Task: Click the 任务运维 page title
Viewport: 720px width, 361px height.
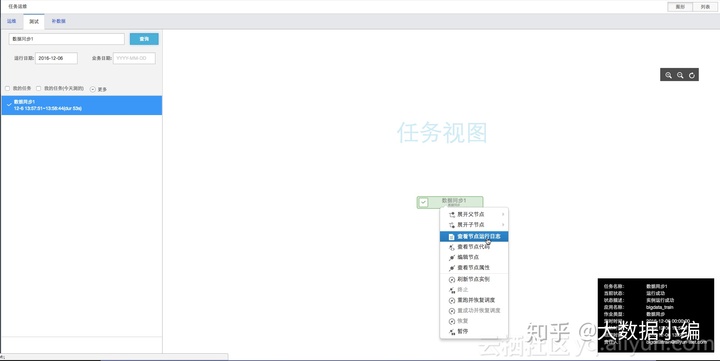Action: click(x=17, y=6)
